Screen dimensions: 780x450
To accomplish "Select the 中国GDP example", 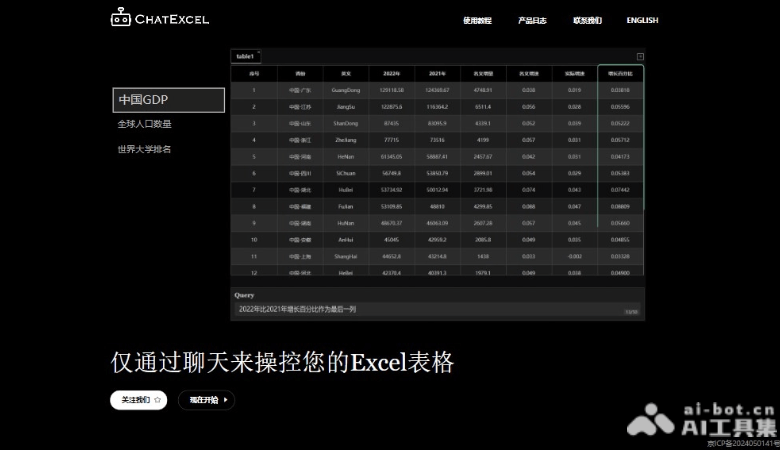I will [169, 100].
